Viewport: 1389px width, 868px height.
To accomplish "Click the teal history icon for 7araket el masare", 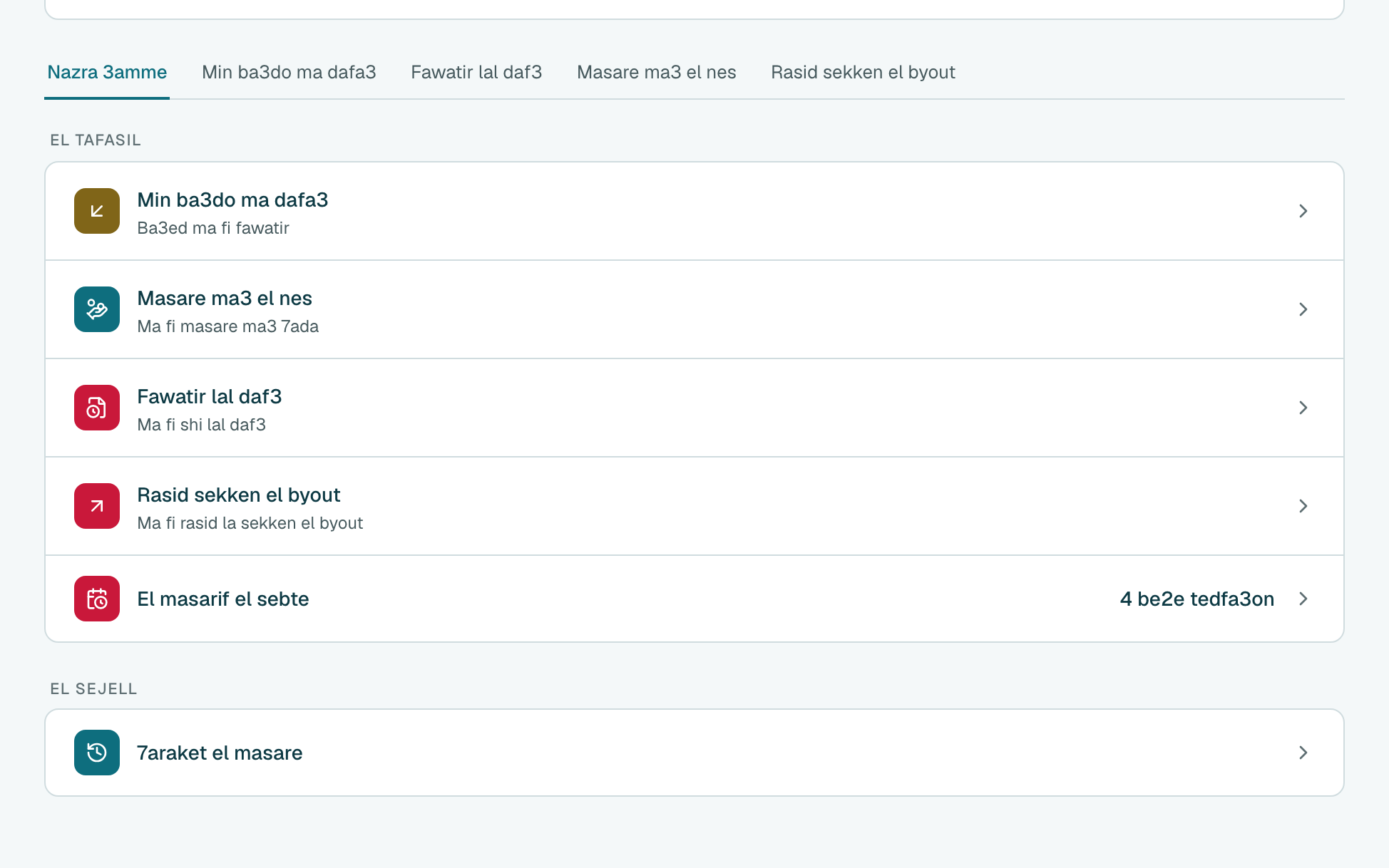I will 97,753.
